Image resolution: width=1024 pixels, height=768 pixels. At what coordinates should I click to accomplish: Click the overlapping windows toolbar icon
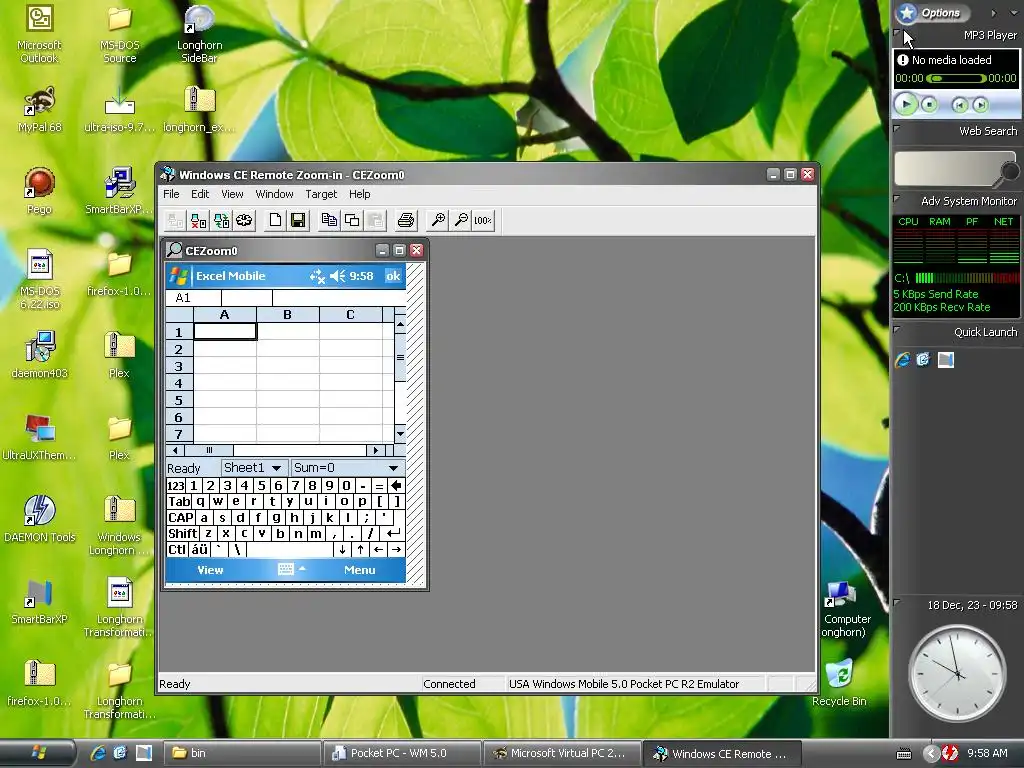pyautogui.click(x=352, y=221)
